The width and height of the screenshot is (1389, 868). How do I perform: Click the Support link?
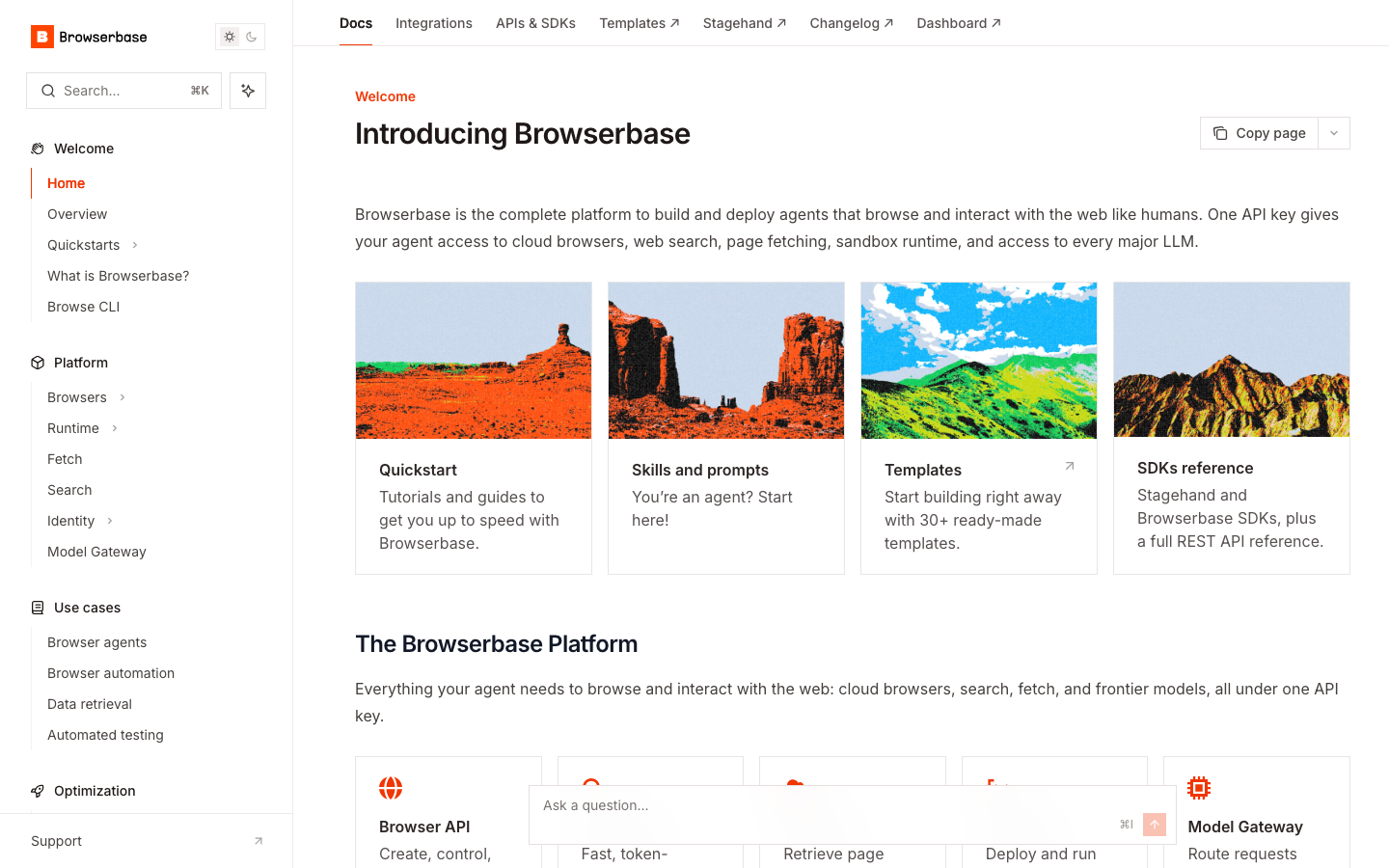coord(57,841)
